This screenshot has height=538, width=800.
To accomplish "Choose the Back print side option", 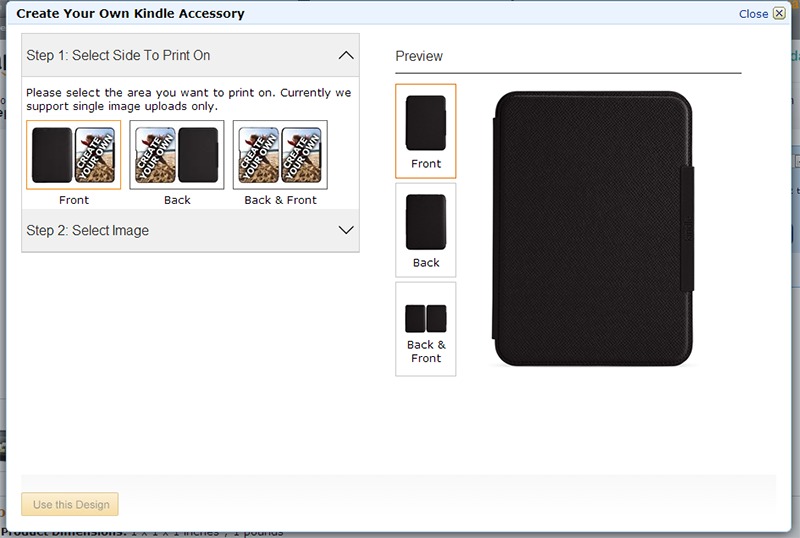I will click(177, 155).
